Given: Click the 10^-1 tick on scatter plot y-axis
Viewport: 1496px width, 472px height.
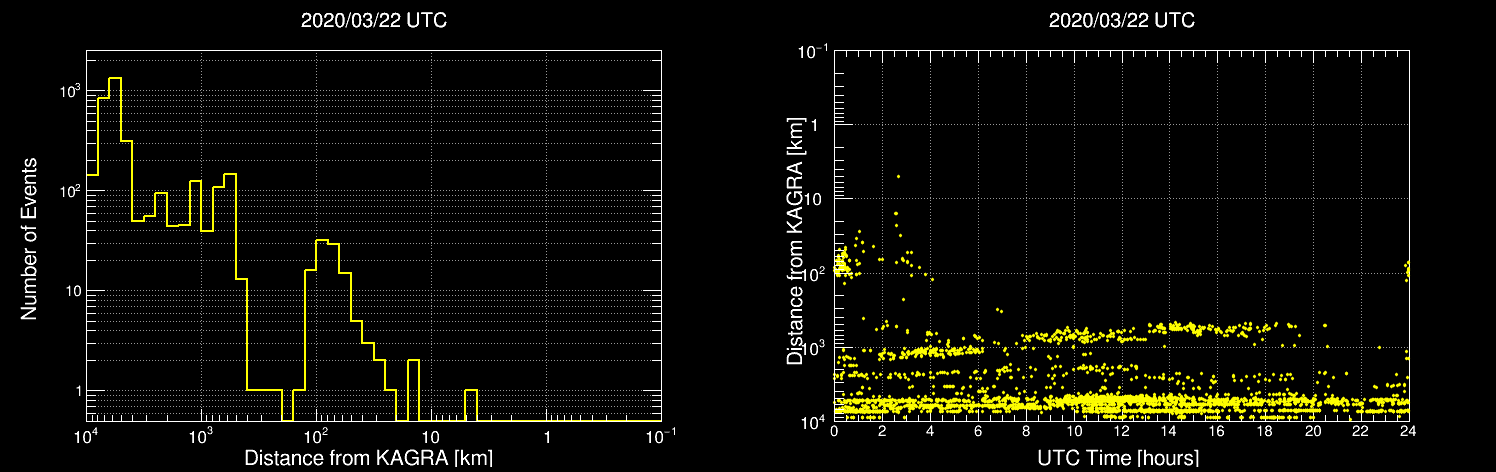Looking at the screenshot, I should coord(815,51).
